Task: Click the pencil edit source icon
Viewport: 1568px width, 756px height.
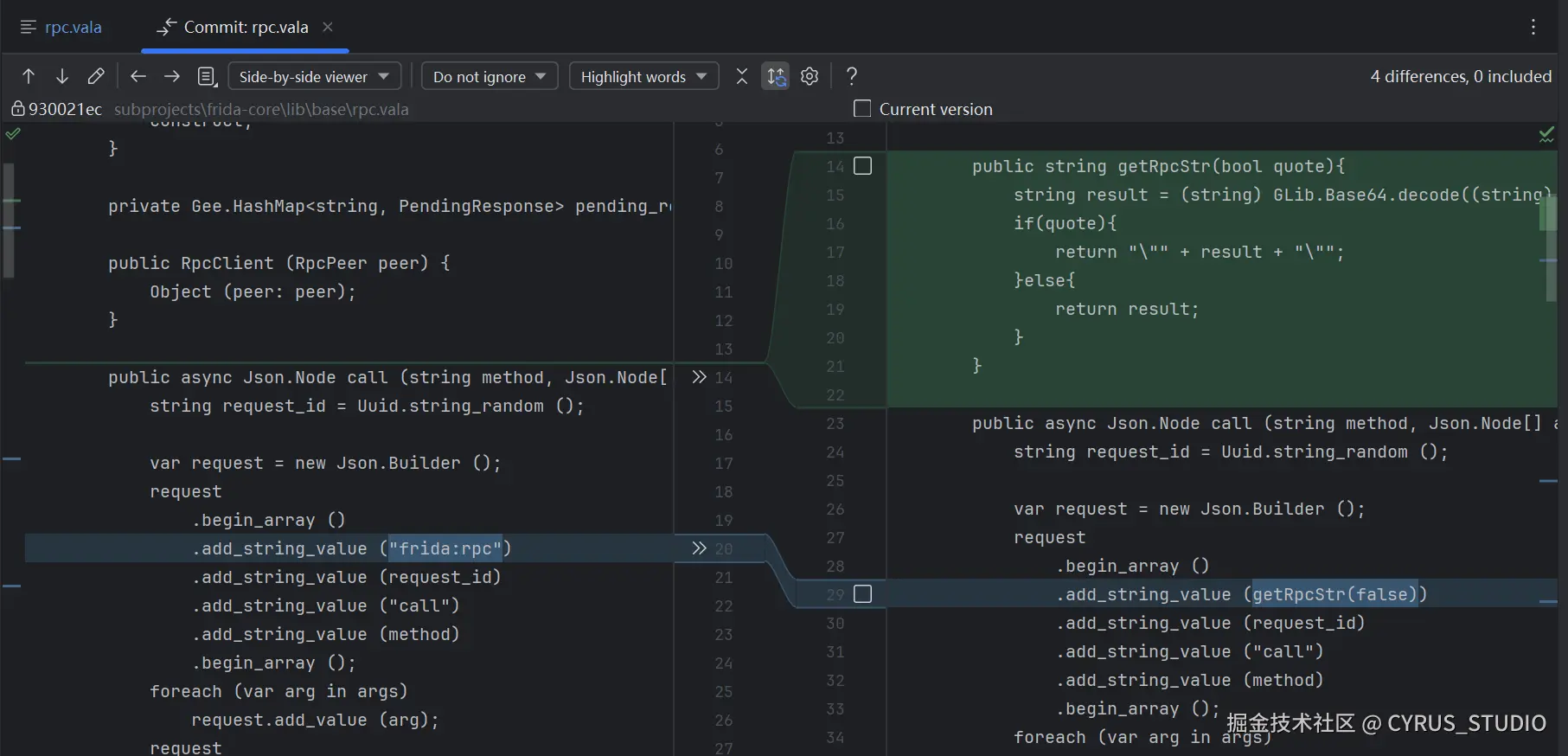Action: (96, 76)
